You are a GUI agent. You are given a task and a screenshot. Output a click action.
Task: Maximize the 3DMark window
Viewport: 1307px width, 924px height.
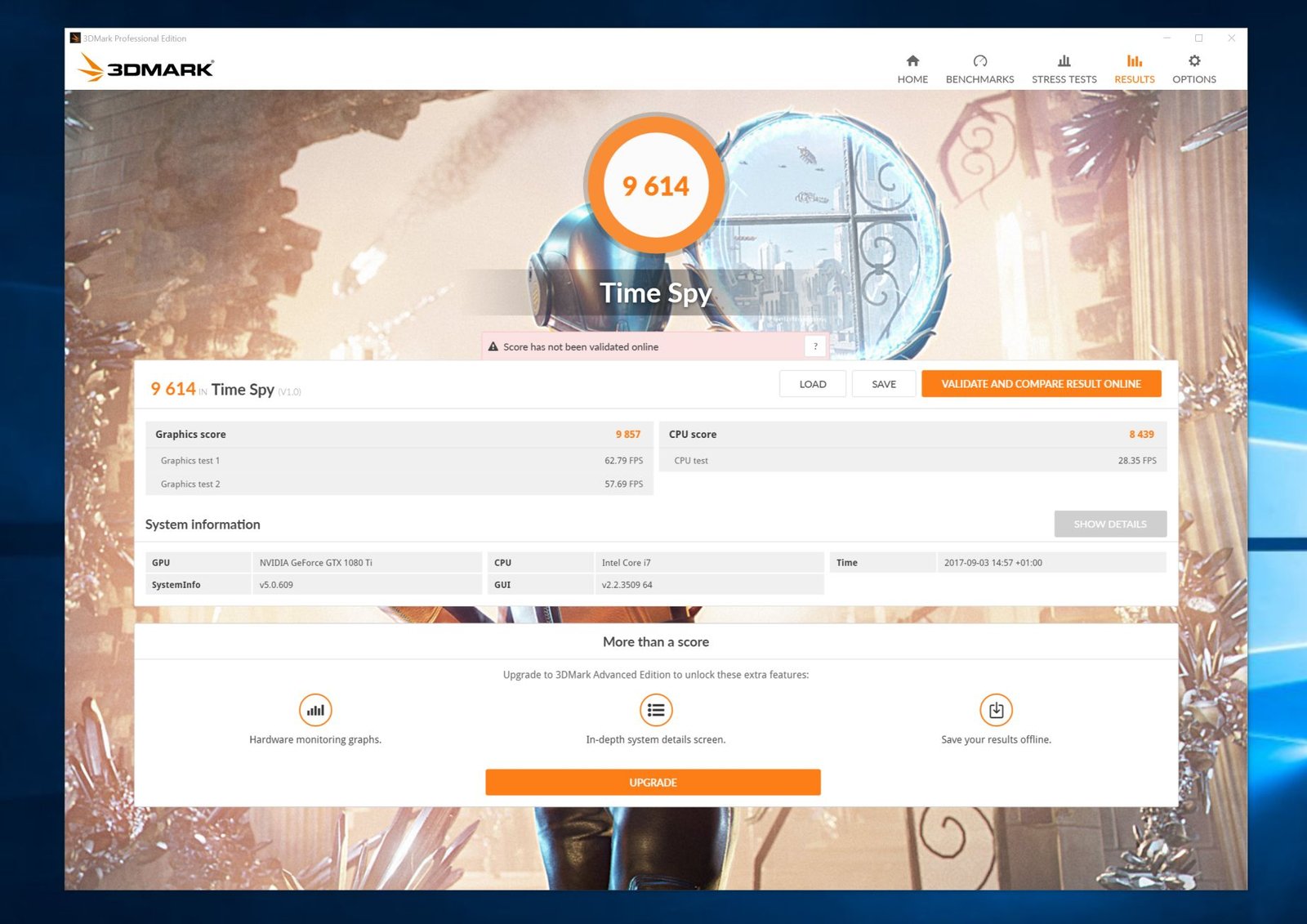point(1199,38)
